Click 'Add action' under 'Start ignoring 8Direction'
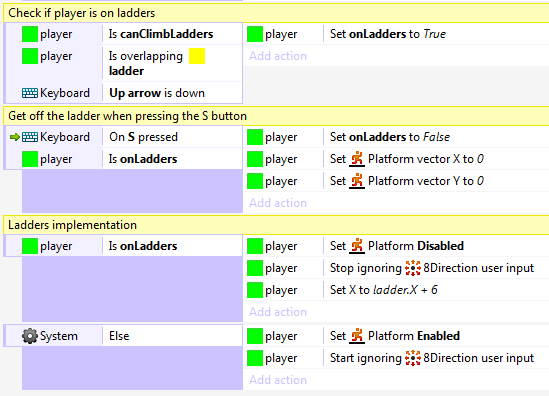 (278, 380)
